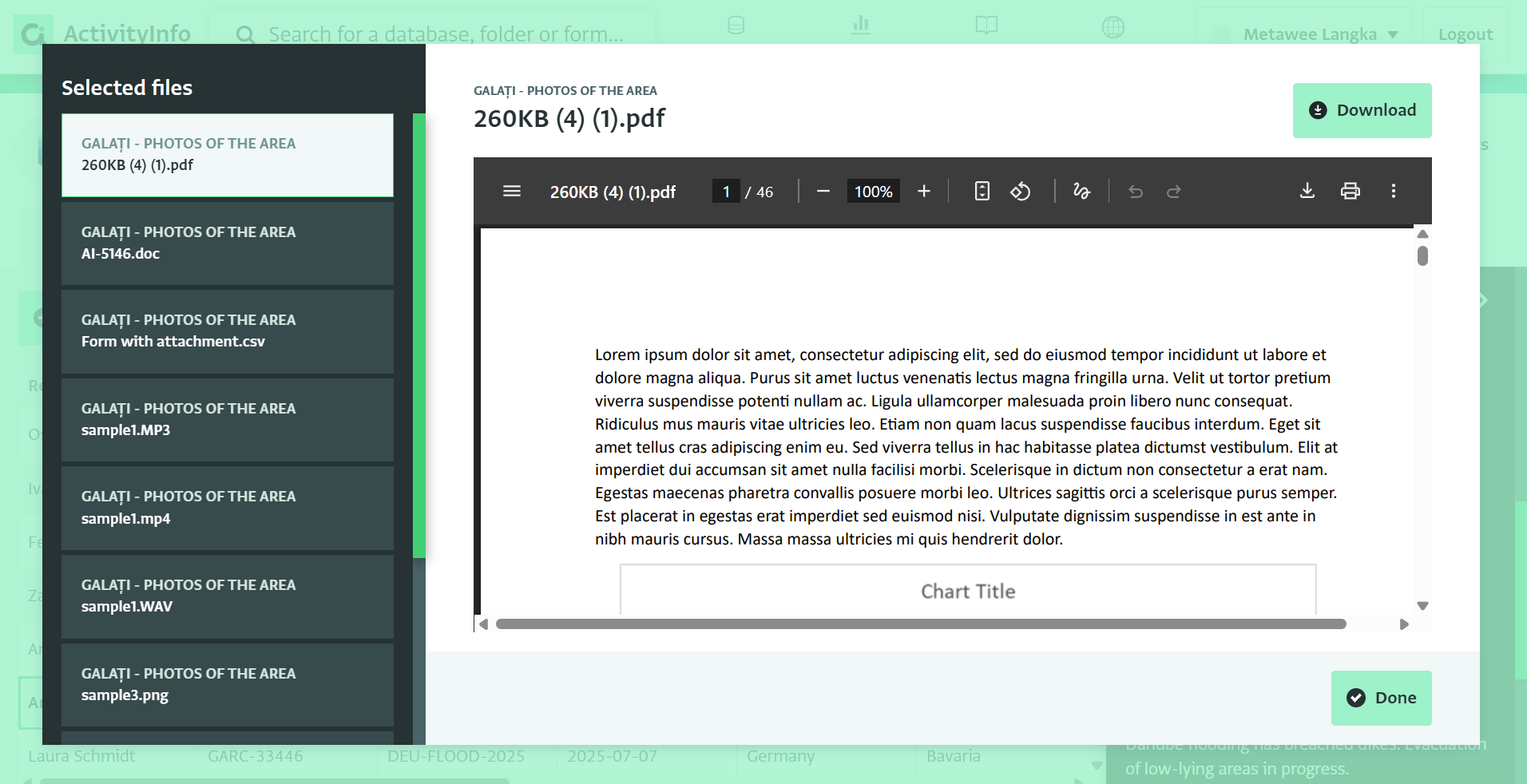
Task: Click the Done button
Action: (1381, 698)
